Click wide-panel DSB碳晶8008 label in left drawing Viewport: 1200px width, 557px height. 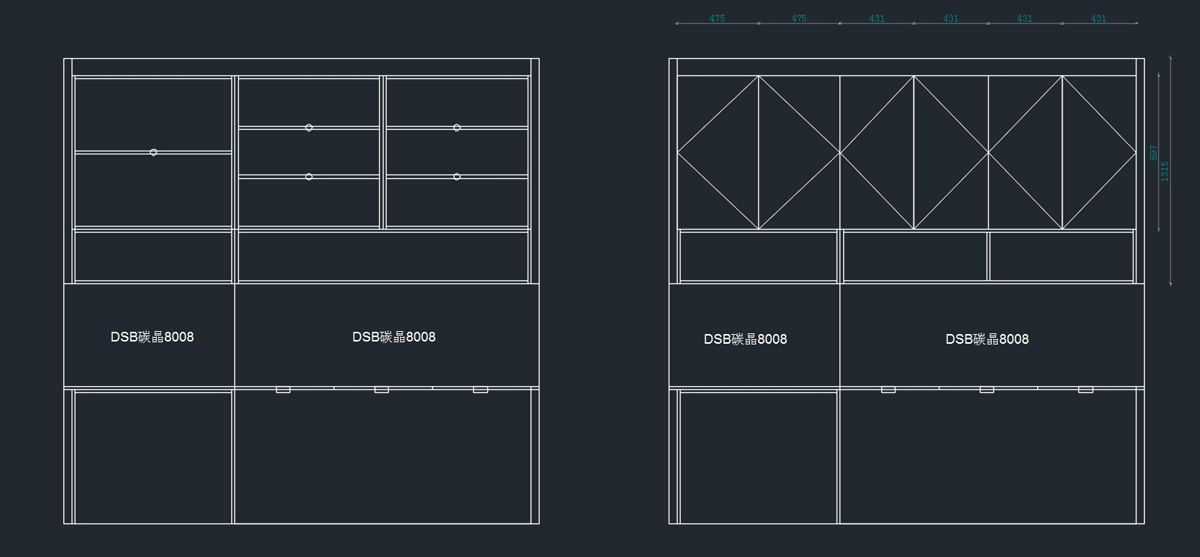click(394, 337)
